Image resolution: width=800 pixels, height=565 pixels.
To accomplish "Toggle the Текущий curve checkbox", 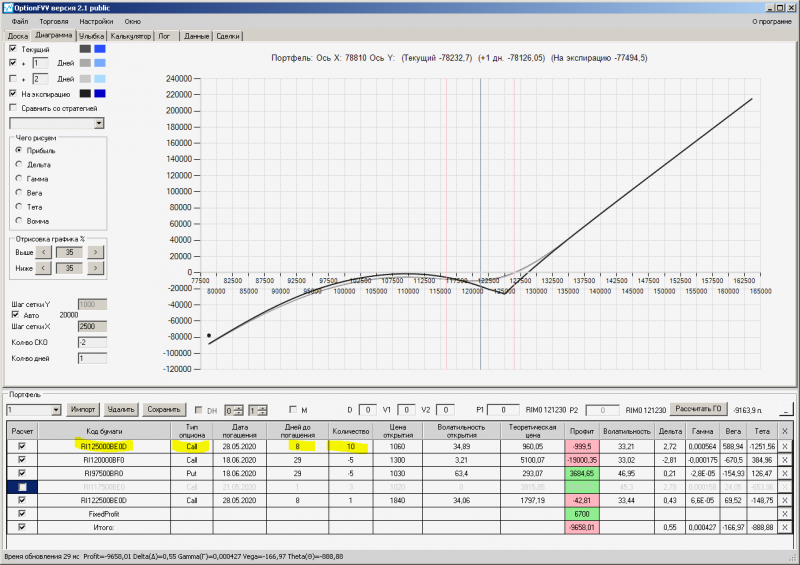I will (13, 48).
